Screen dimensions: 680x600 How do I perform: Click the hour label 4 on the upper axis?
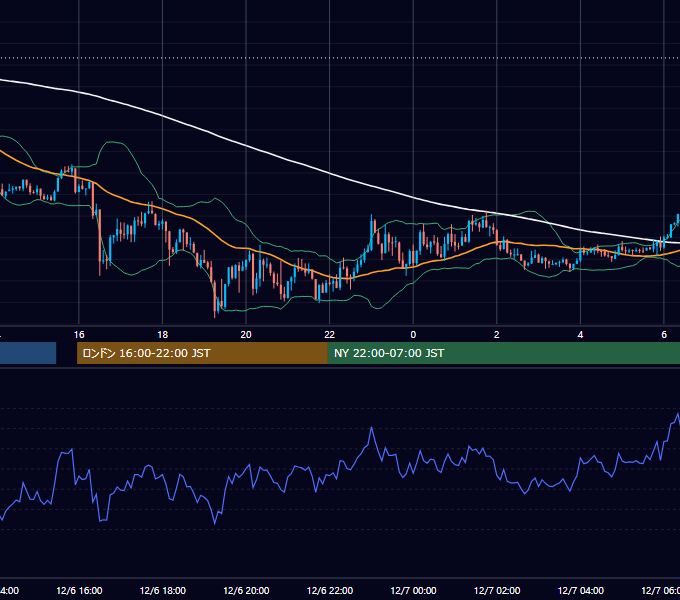[x=580, y=335]
